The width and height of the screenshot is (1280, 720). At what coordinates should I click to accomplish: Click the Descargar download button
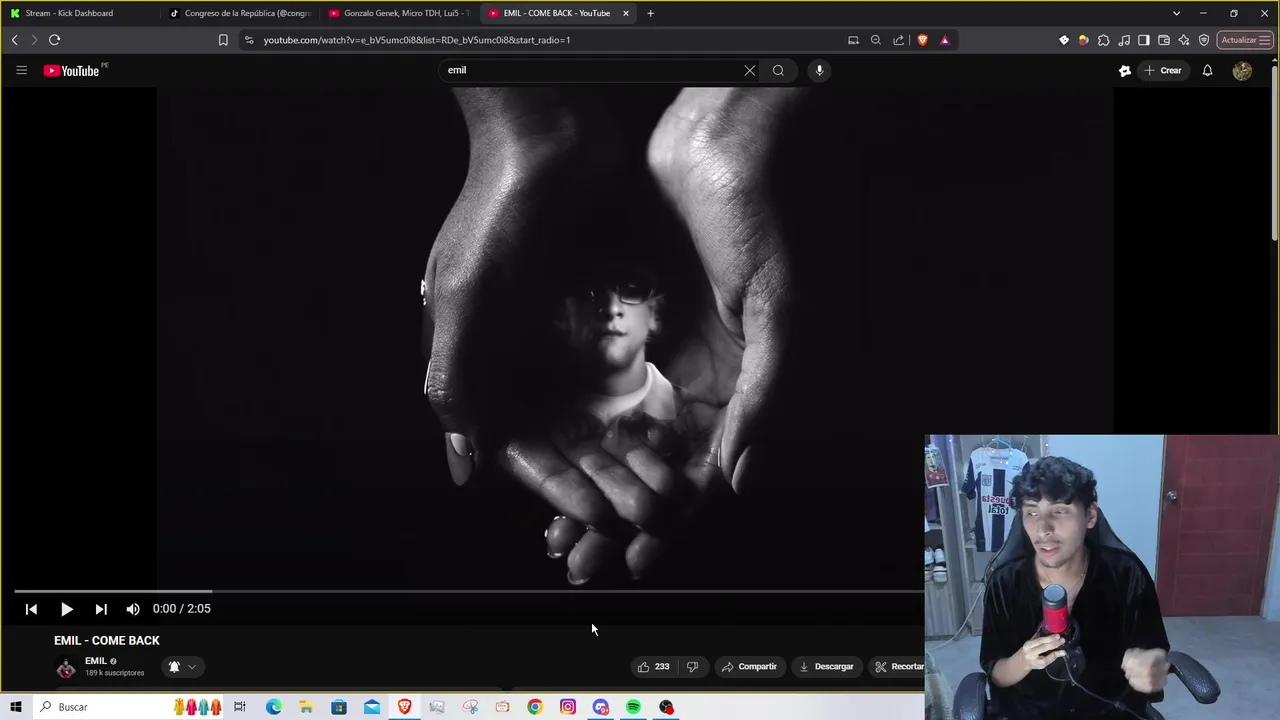826,666
